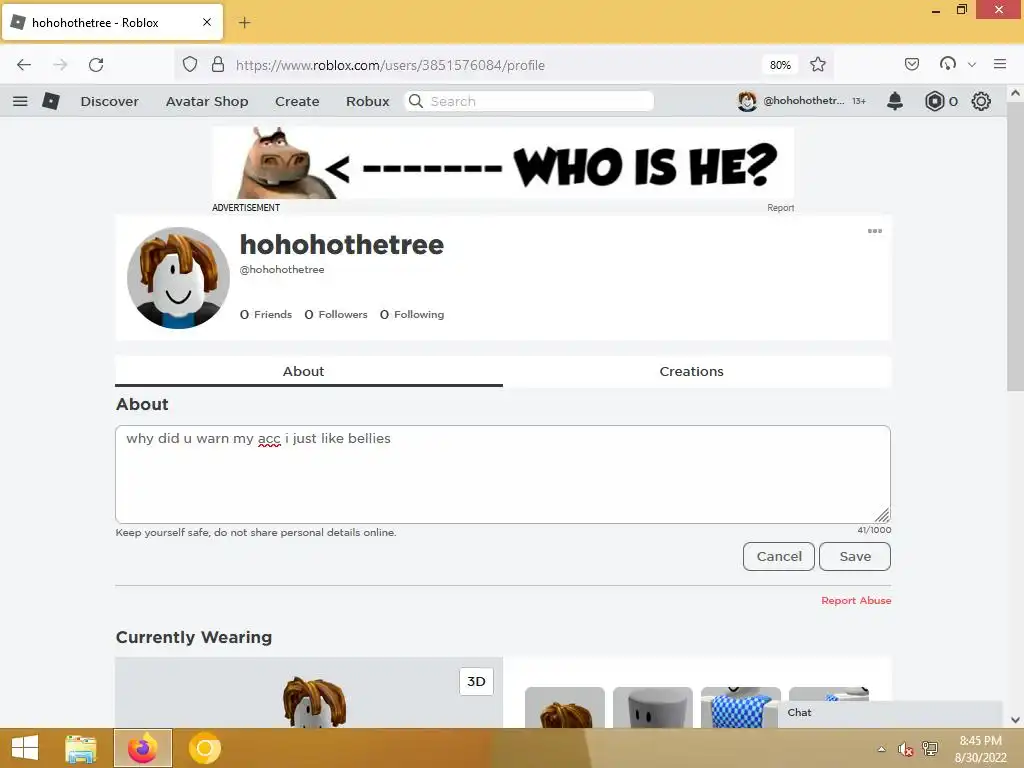Viewport: 1024px width, 768px height.
Task: Click the 0 Following count
Action: pos(412,315)
